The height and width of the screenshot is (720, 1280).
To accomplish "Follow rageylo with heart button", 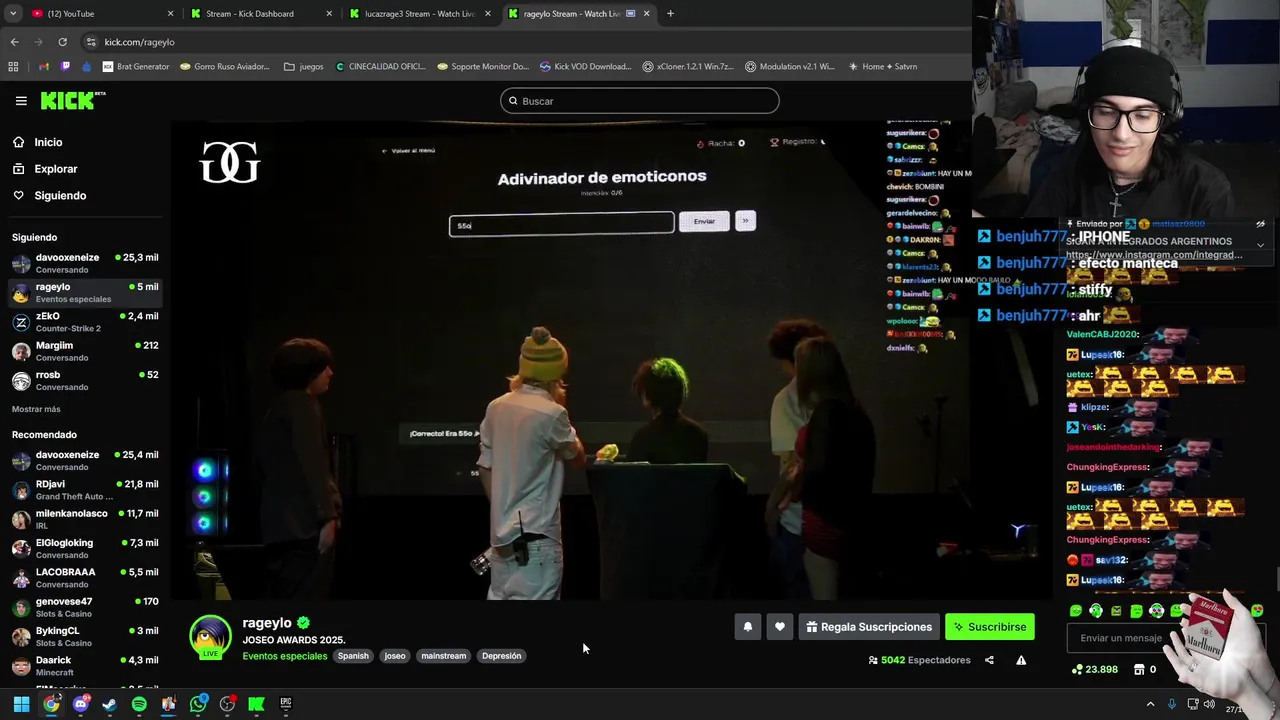I will point(780,627).
